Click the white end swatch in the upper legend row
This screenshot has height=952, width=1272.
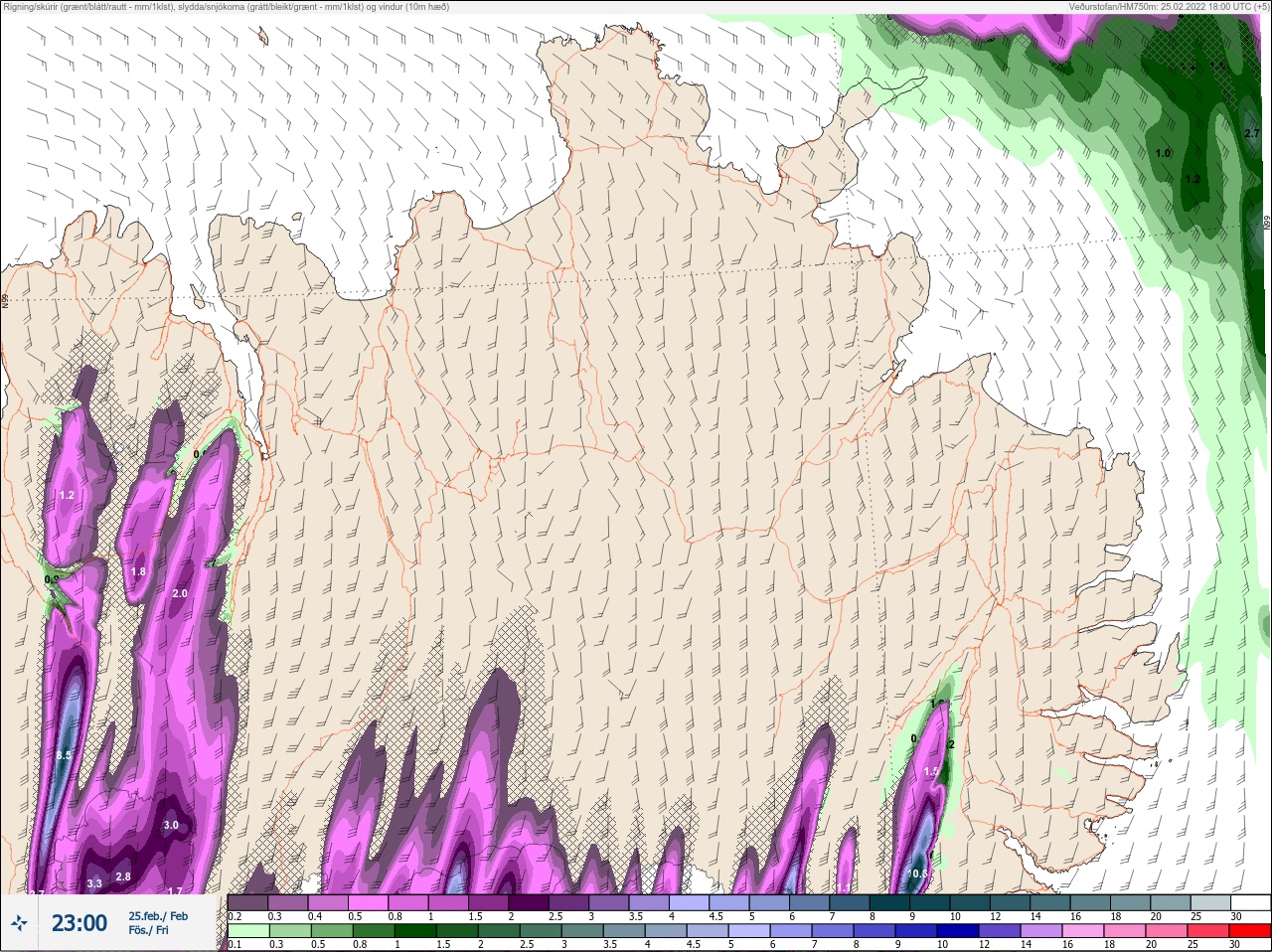click(1250, 903)
